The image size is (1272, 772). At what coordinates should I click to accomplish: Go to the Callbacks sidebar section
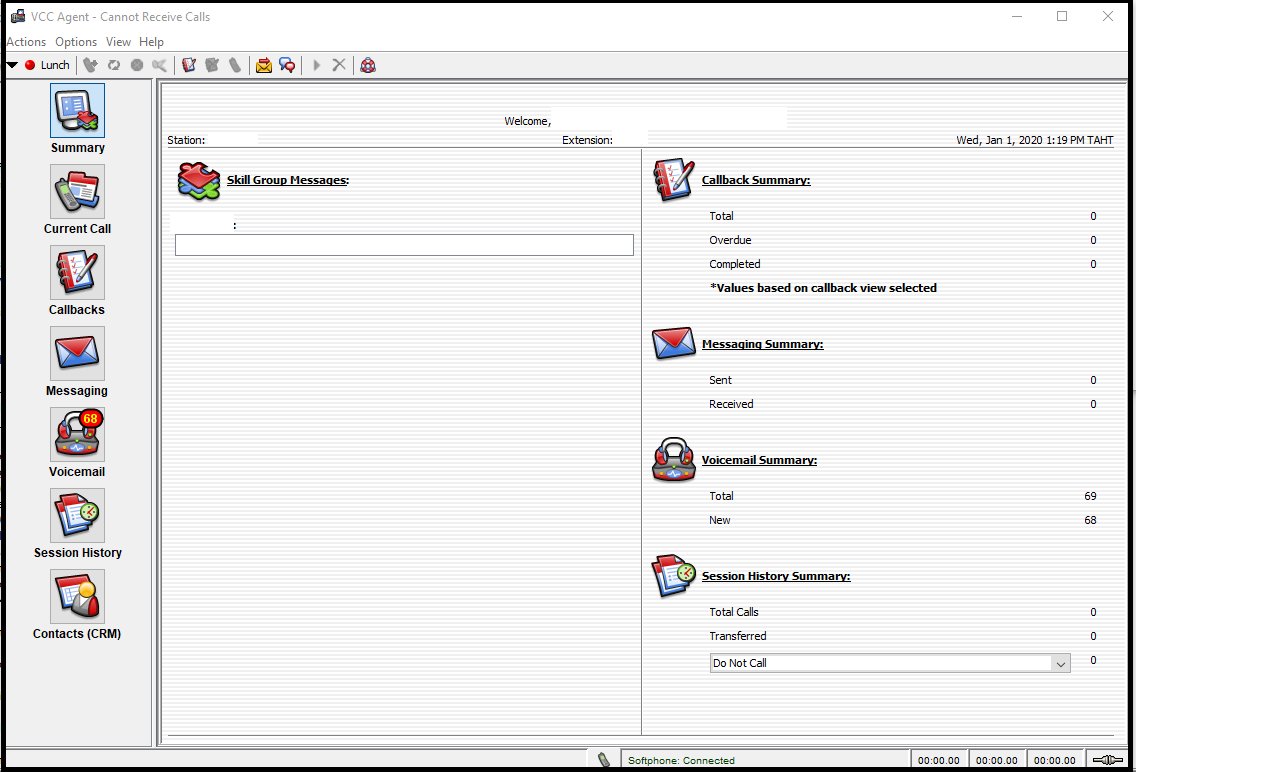point(77,273)
